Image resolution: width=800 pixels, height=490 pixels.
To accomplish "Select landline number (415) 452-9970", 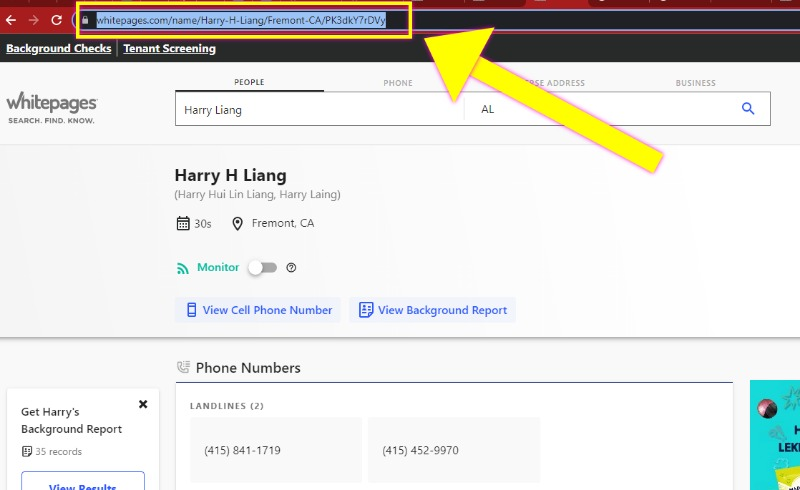I will pos(454,450).
